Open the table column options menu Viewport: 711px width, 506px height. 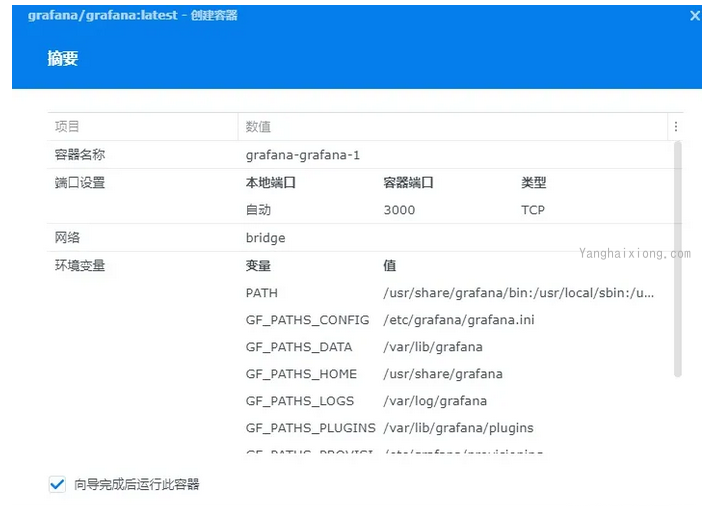676,126
